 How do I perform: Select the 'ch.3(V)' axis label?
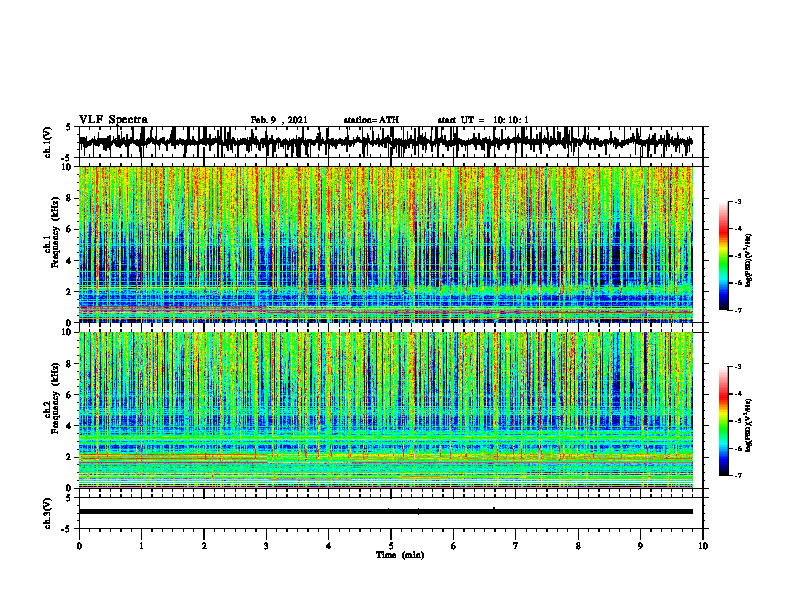point(48,513)
